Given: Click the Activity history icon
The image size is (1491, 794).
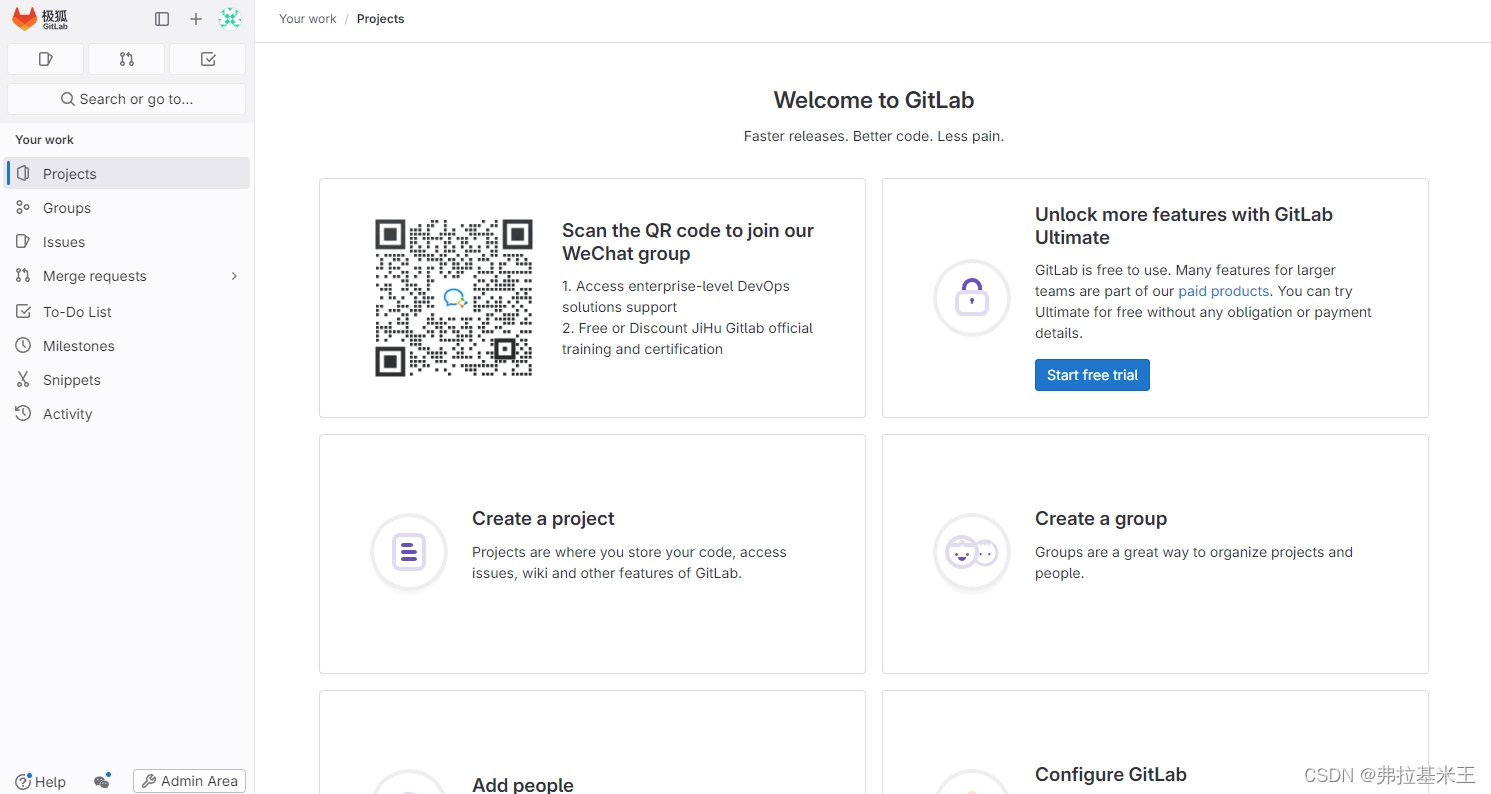Looking at the screenshot, I should [23, 413].
